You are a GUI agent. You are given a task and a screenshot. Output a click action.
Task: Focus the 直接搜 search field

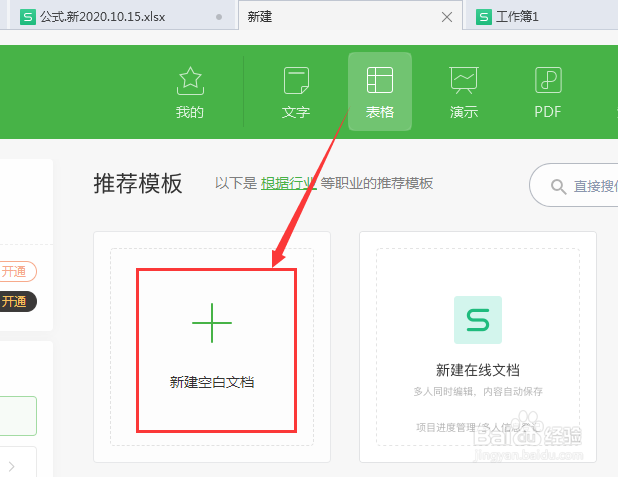click(x=574, y=185)
